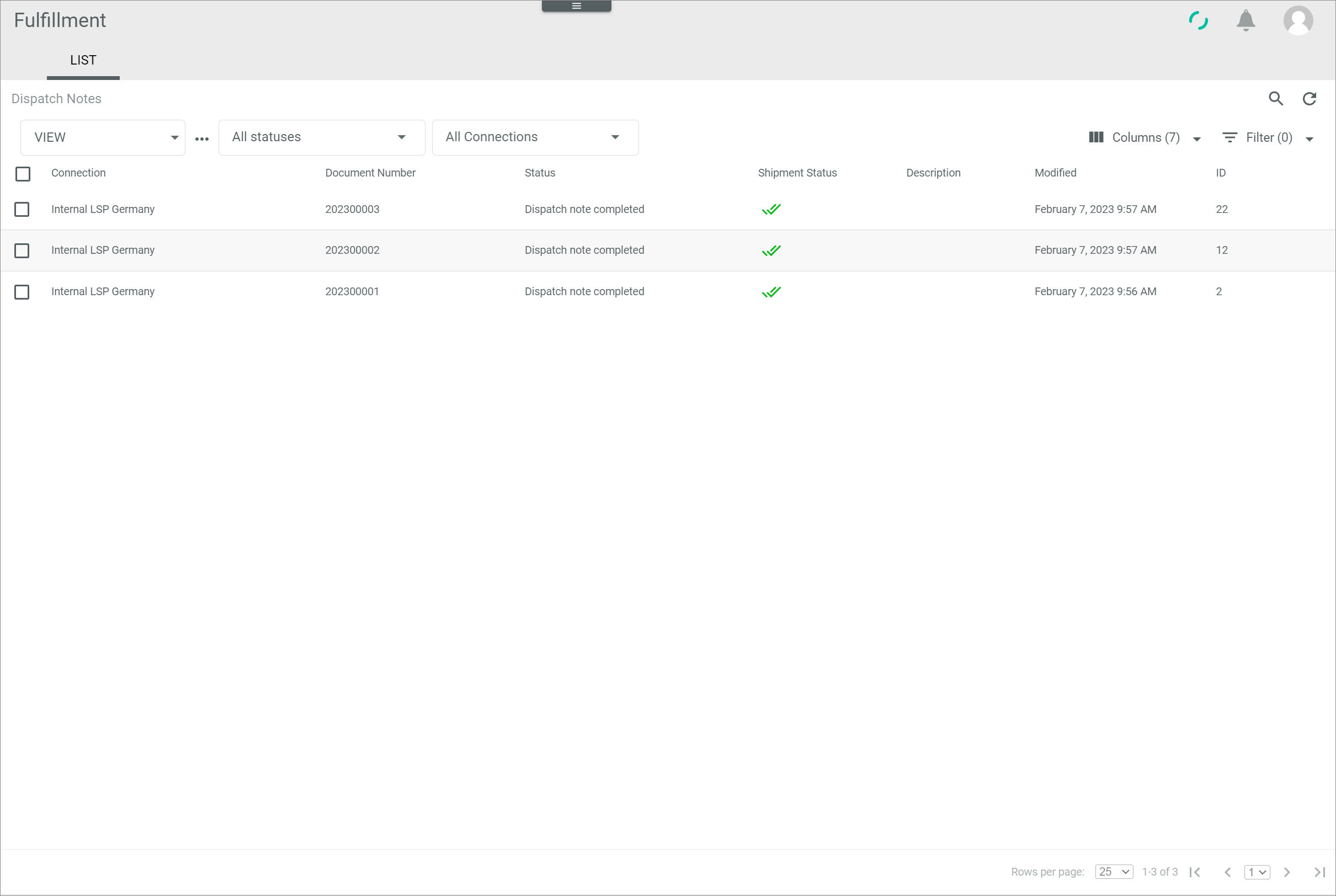Go to the first page
The image size is (1336, 896).
[x=1194, y=871]
